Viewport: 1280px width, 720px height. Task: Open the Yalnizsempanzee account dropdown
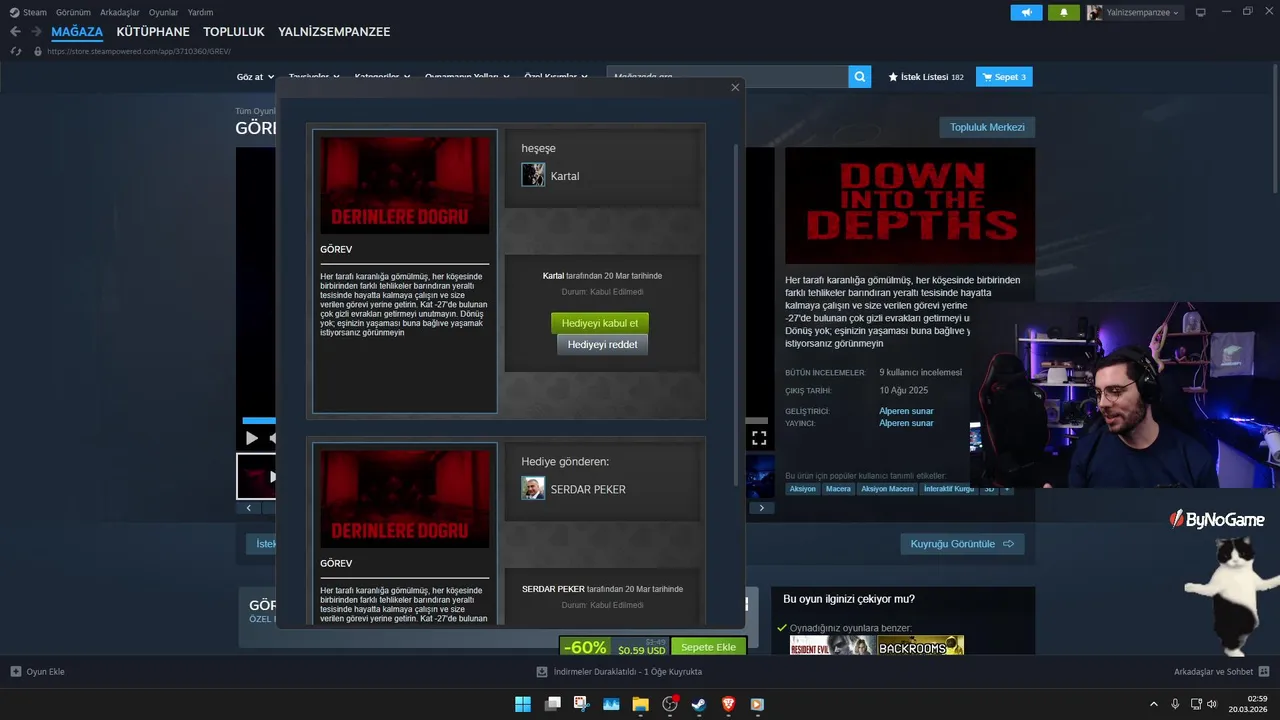[x=1134, y=12]
